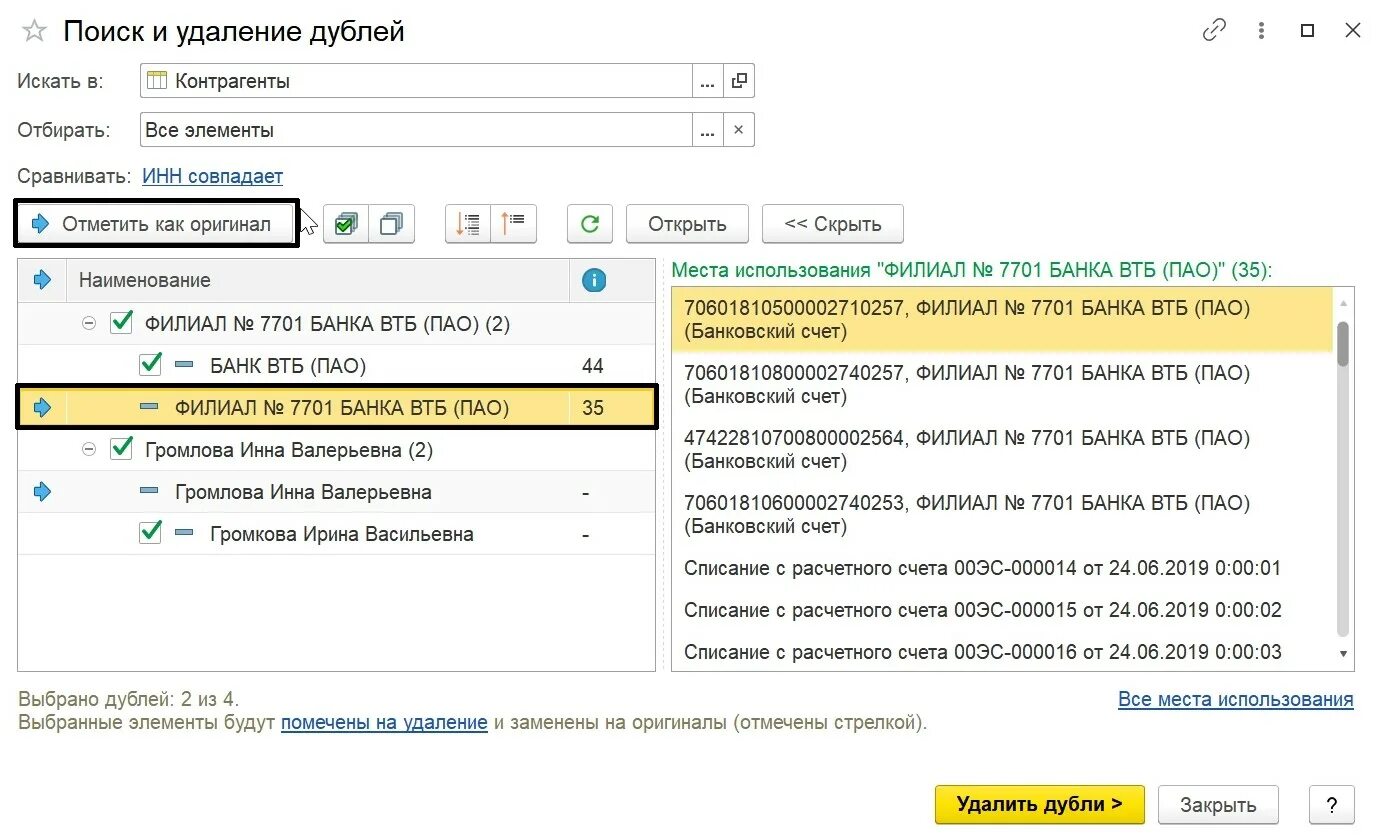Click the usage list vertical scrollbar
Screen dimensions: 1379x838
(x=1343, y=480)
